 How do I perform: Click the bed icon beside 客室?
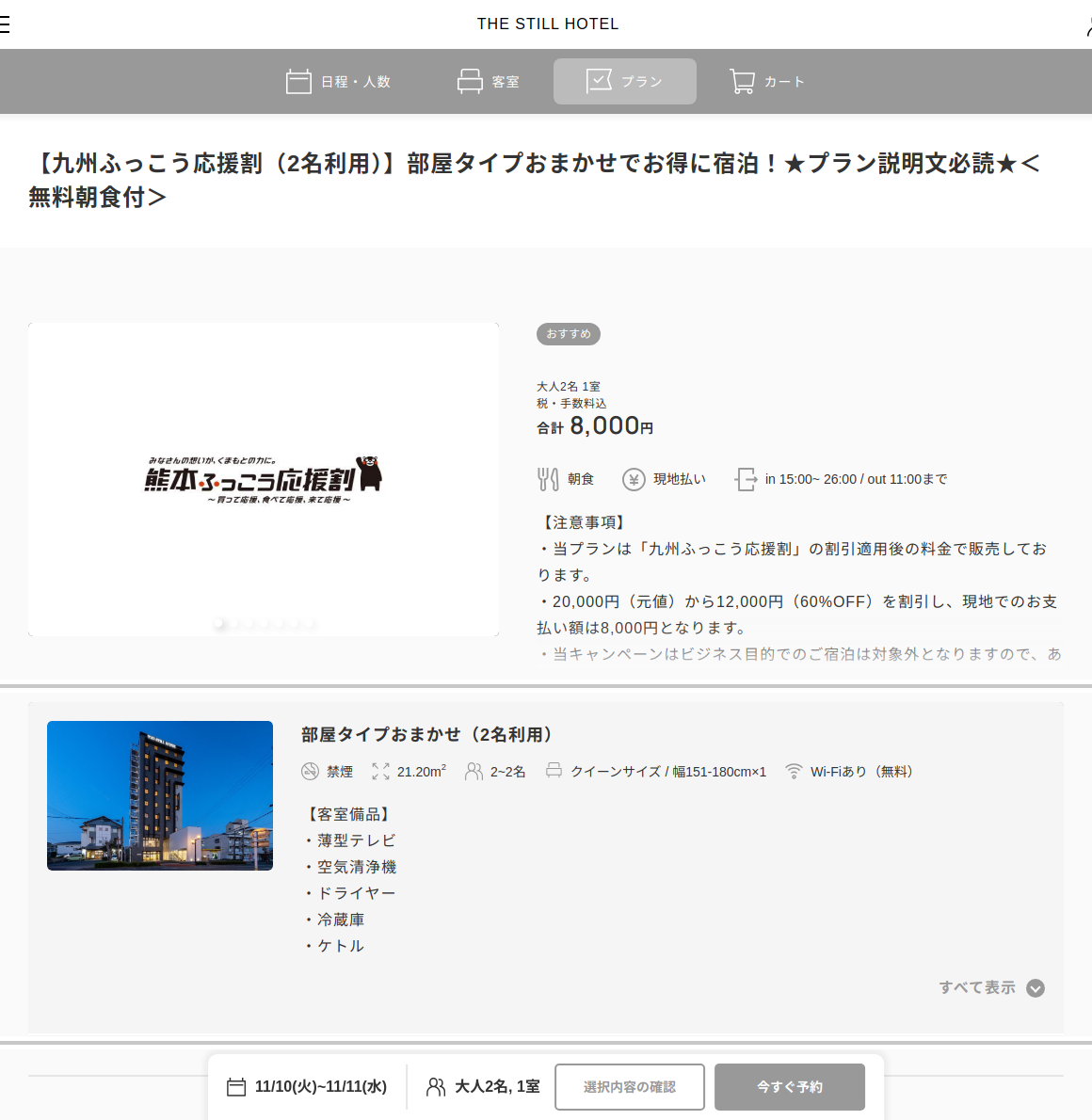click(470, 82)
